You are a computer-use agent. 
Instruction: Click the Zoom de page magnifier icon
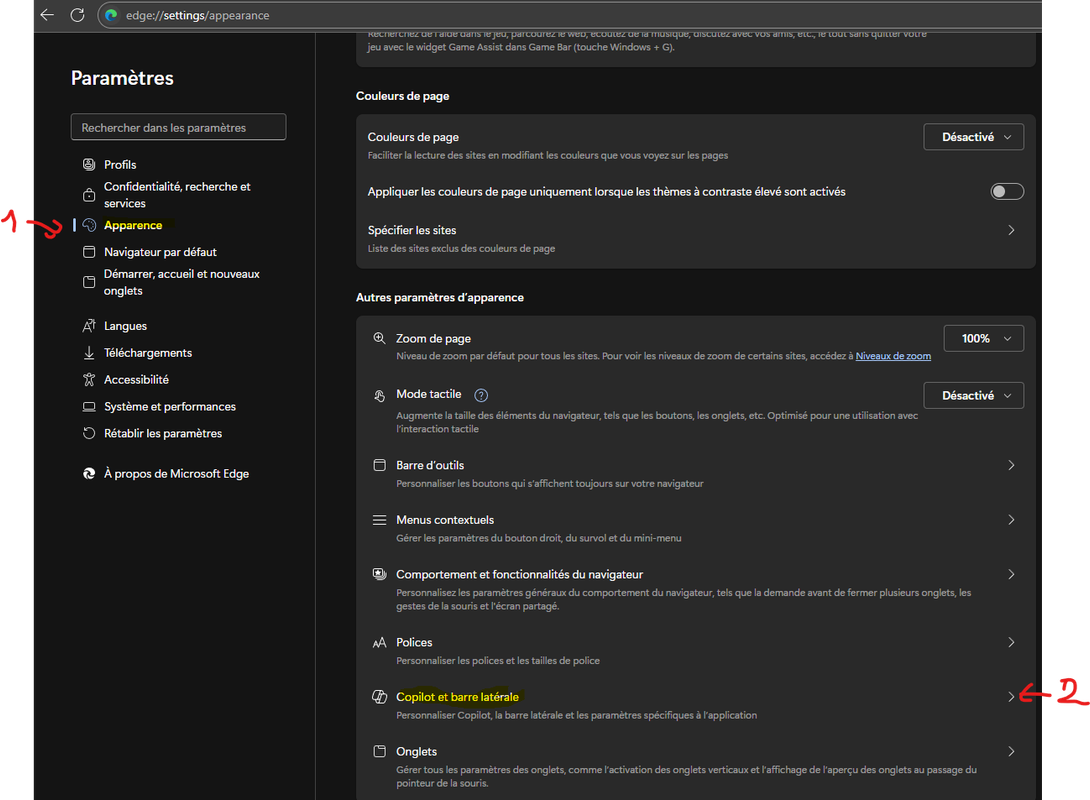(x=380, y=338)
